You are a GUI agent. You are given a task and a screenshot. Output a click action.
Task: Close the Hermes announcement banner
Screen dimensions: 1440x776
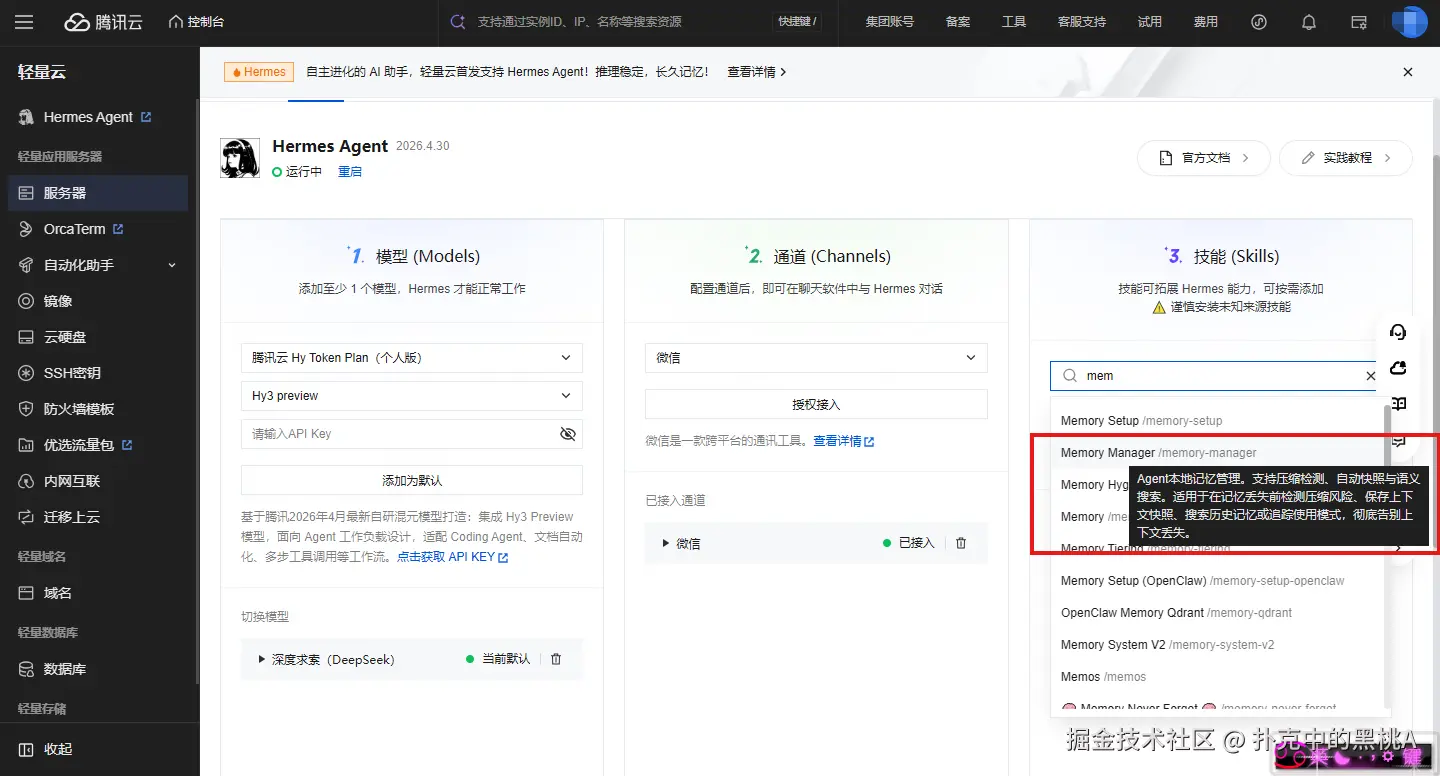click(1408, 72)
